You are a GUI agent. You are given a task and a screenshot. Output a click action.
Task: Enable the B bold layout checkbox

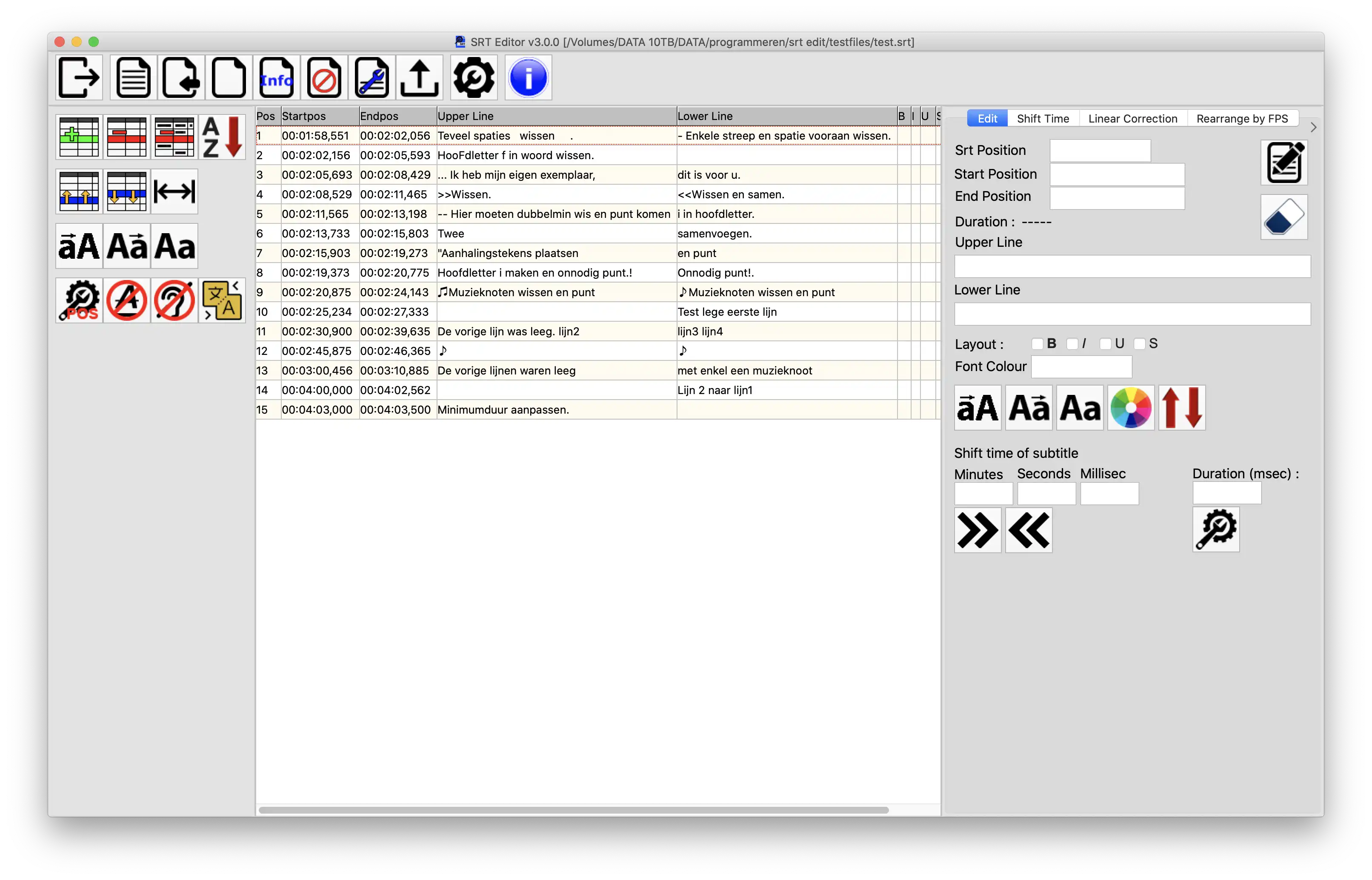(1037, 343)
